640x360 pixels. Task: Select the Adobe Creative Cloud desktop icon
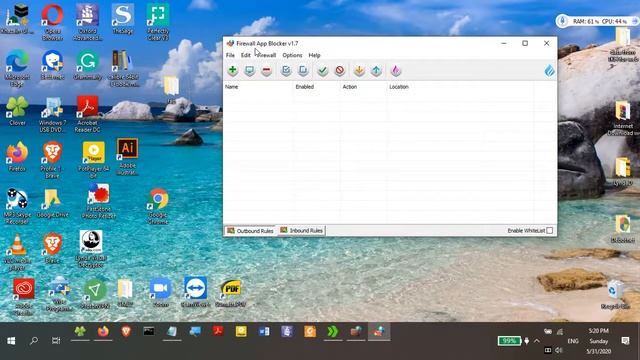24,297
